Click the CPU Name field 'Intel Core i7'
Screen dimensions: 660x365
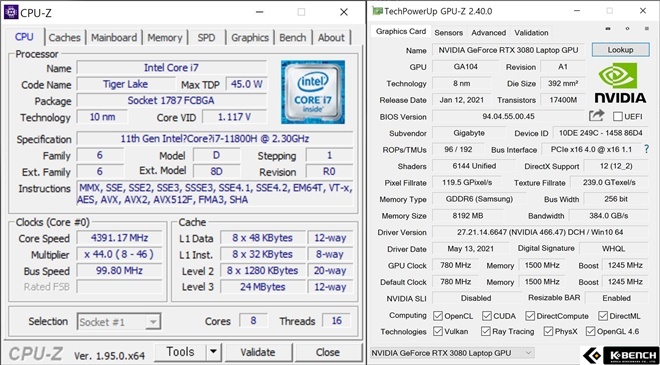click(171, 68)
